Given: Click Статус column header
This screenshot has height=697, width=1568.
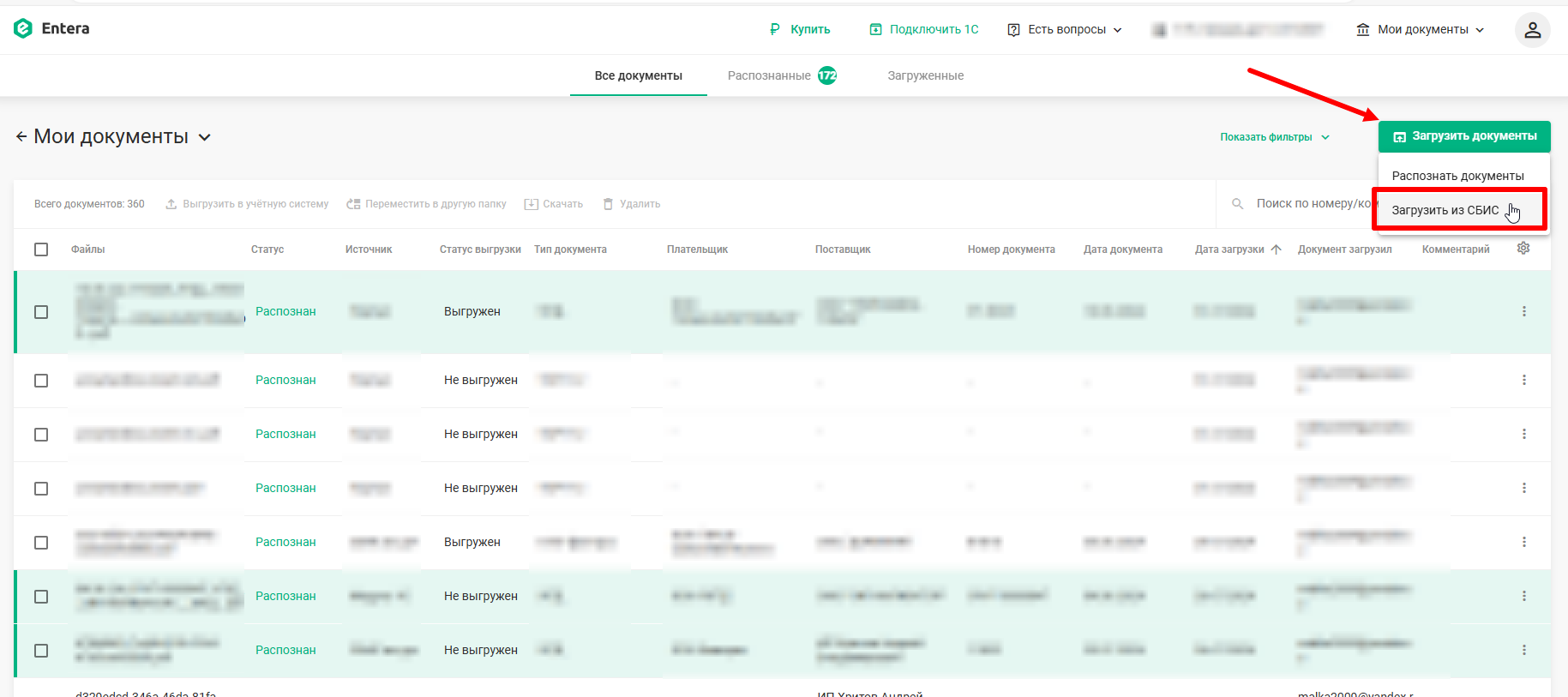Looking at the screenshot, I should click(x=267, y=249).
